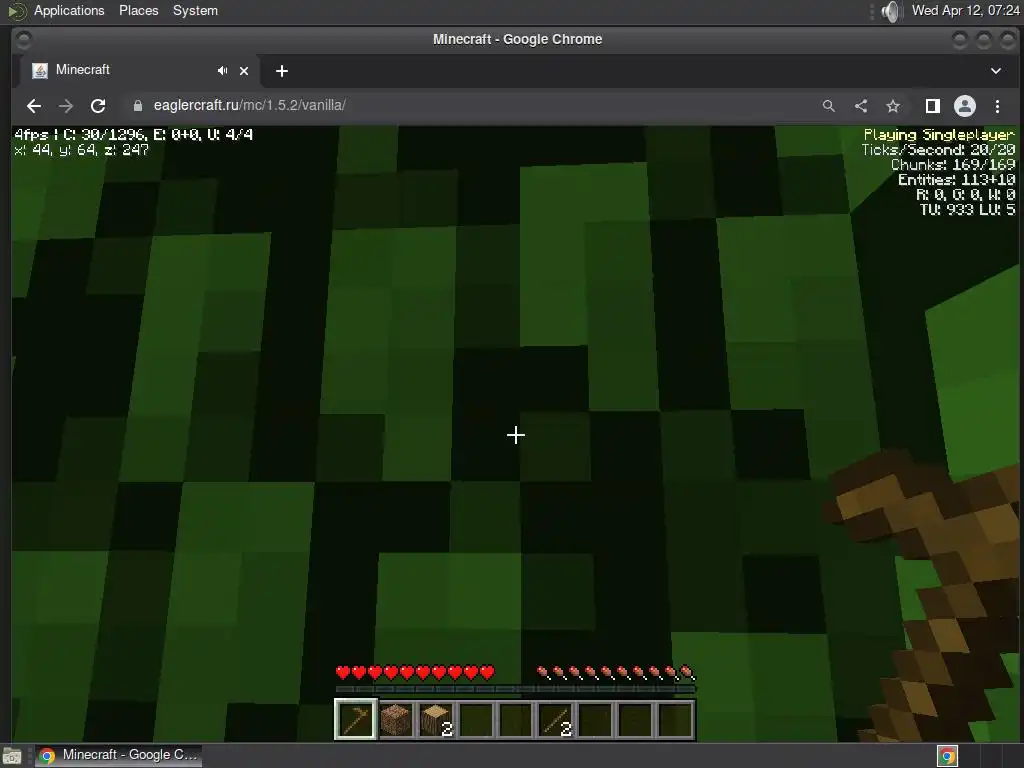This screenshot has width=1024, height=768.
Task: Open the zoom magnifier in address bar
Action: 829,106
